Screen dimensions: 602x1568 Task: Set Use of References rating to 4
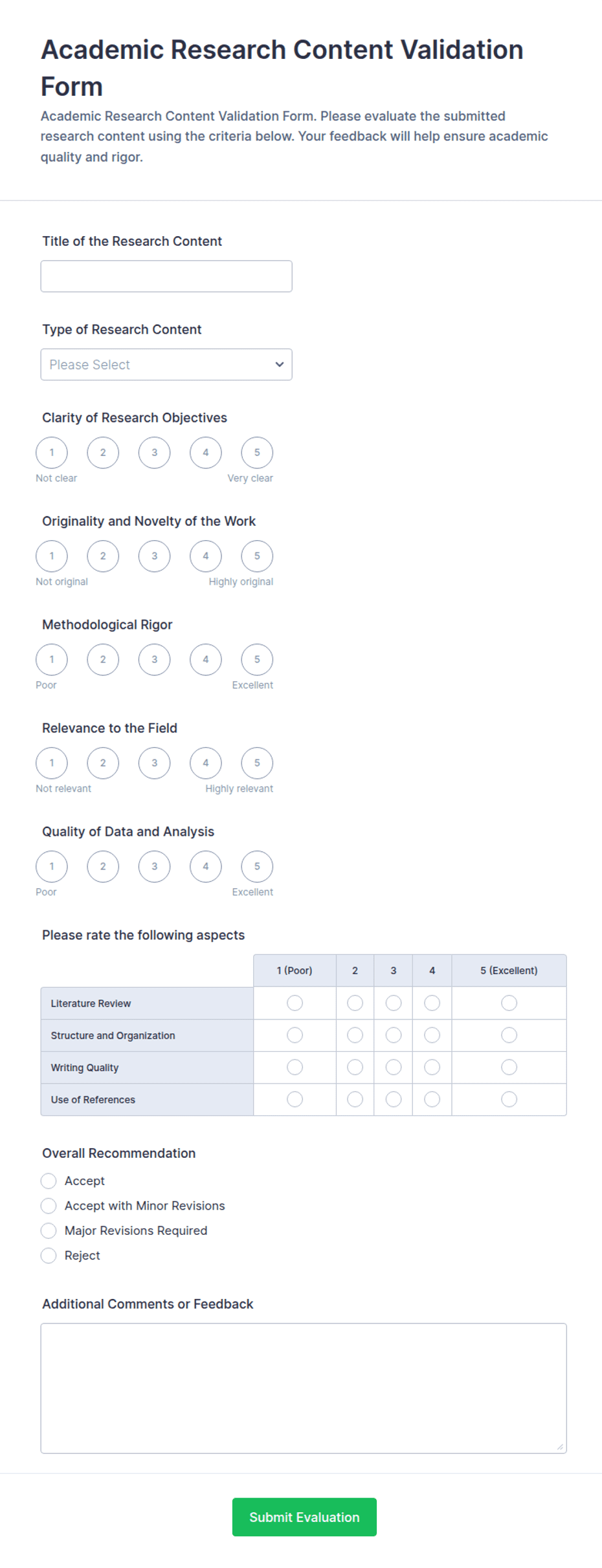coord(432,1100)
